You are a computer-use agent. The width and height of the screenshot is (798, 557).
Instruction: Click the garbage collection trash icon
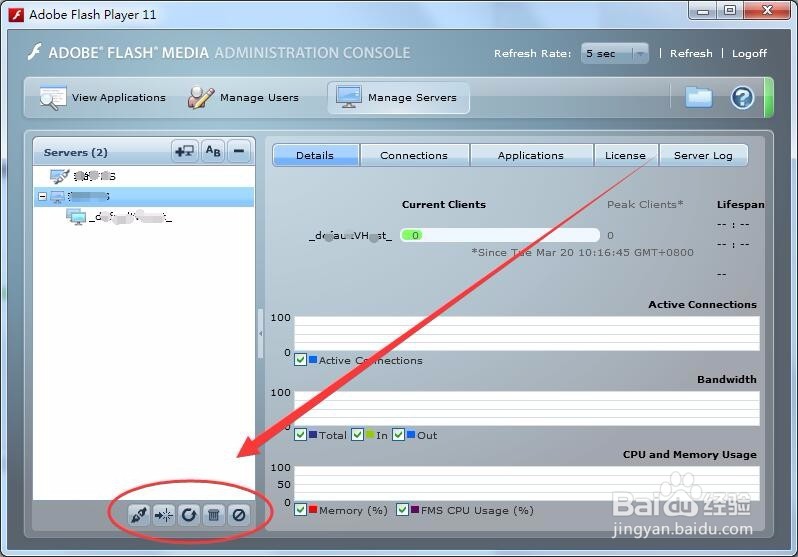coord(214,515)
